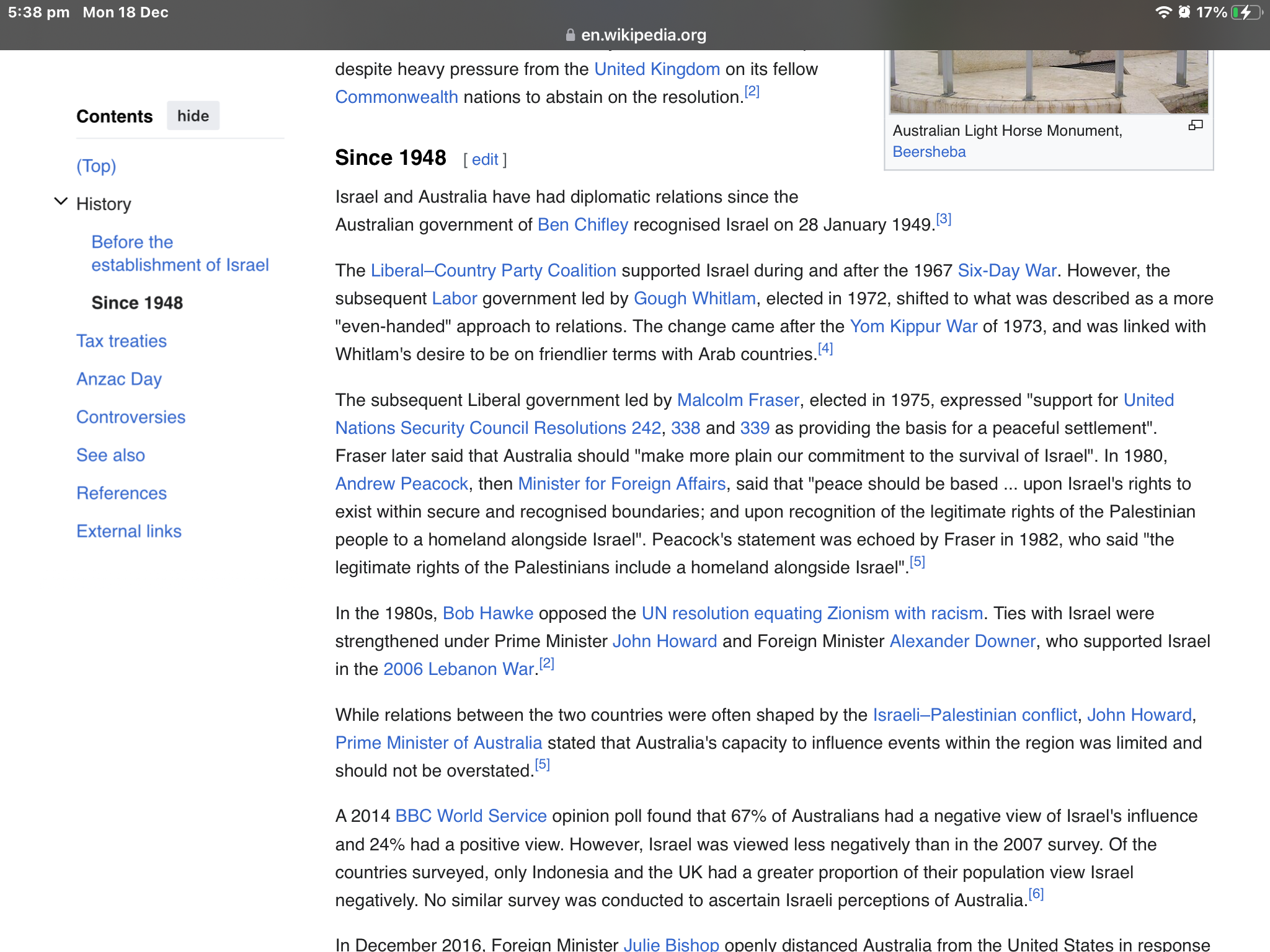Screen dimensions: 1270x952
Task: Edit the Since 1948 section
Action: click(484, 160)
